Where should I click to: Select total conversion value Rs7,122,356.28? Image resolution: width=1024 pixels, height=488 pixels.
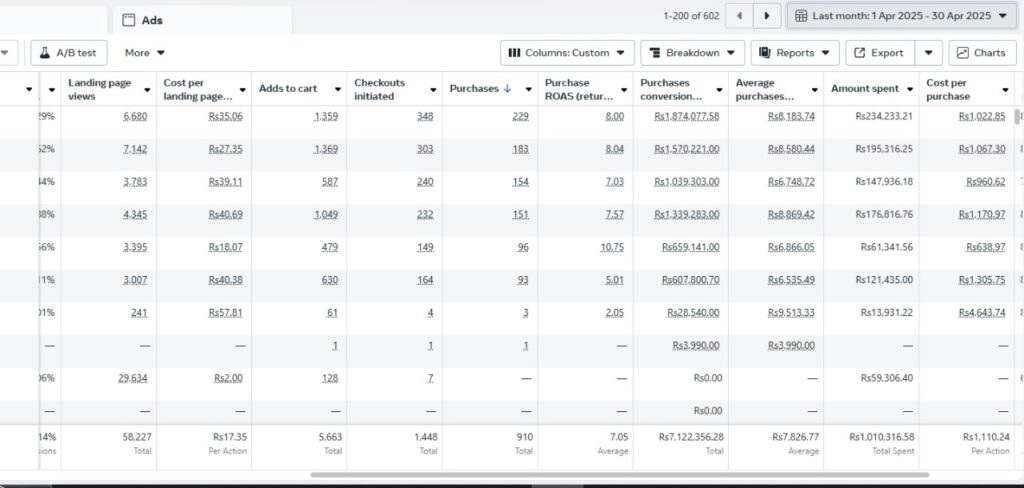click(691, 437)
